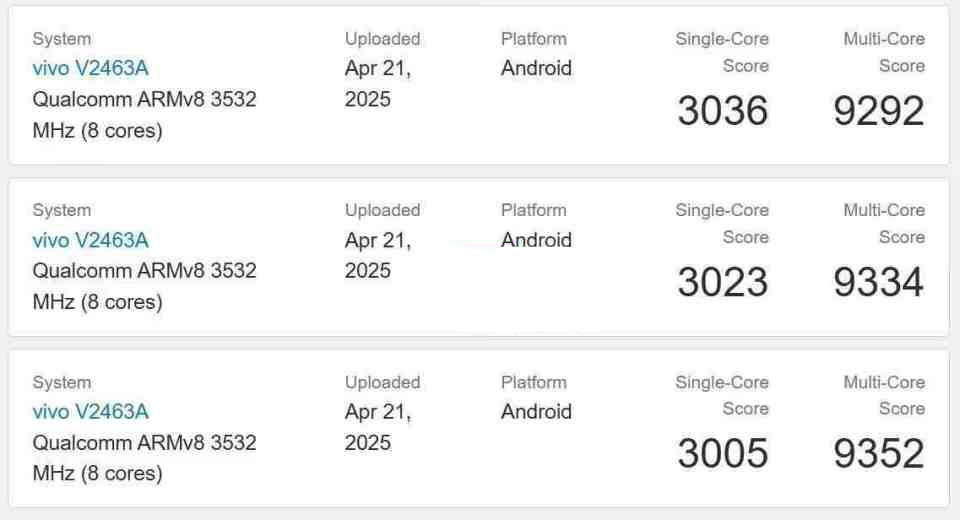Viewport: 960px width, 520px height.
Task: Click the Apr 21, 2025 date in the 3023 result
Action: click(x=378, y=255)
